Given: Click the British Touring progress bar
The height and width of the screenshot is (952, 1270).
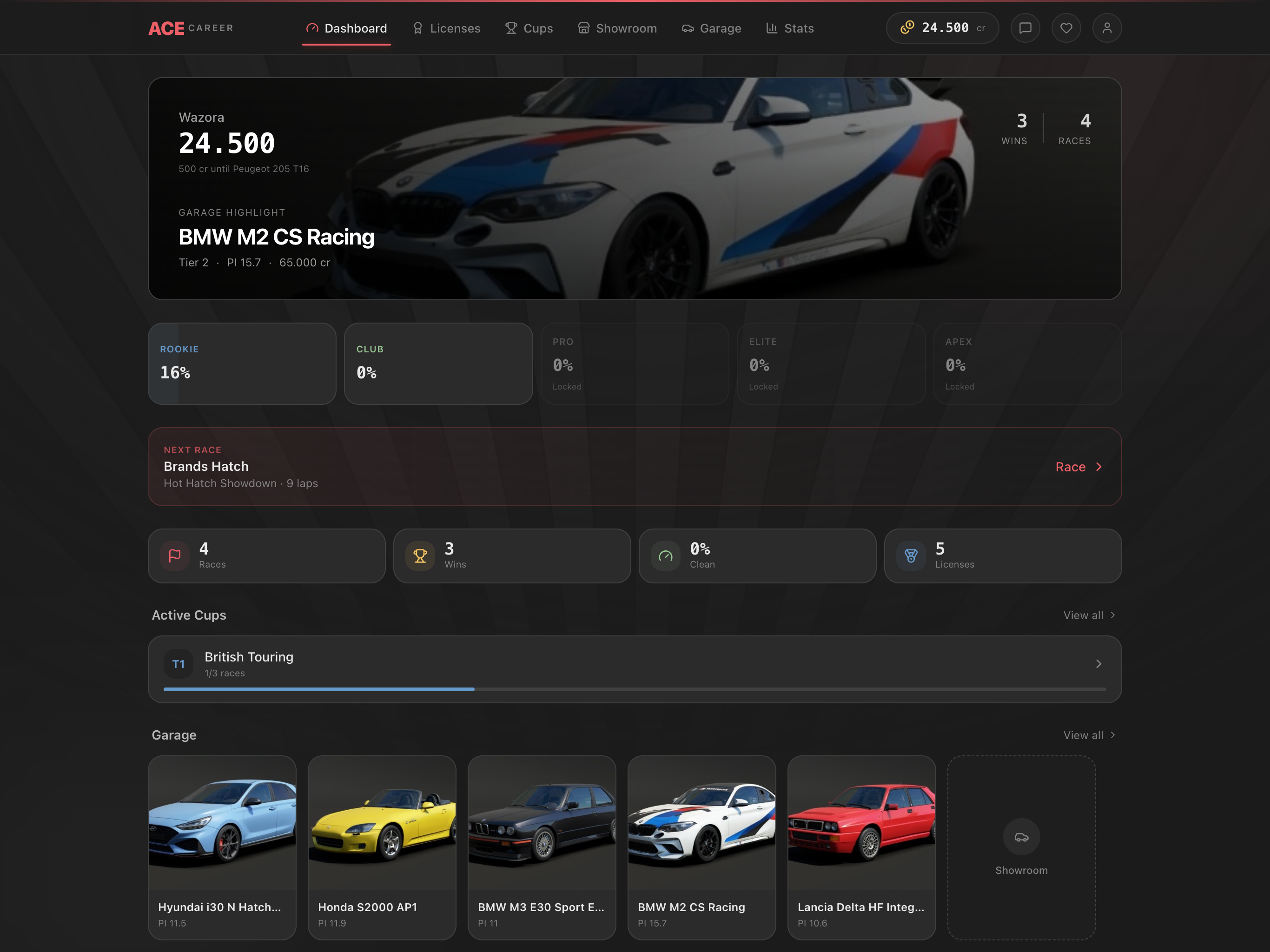Looking at the screenshot, I should coord(634,690).
